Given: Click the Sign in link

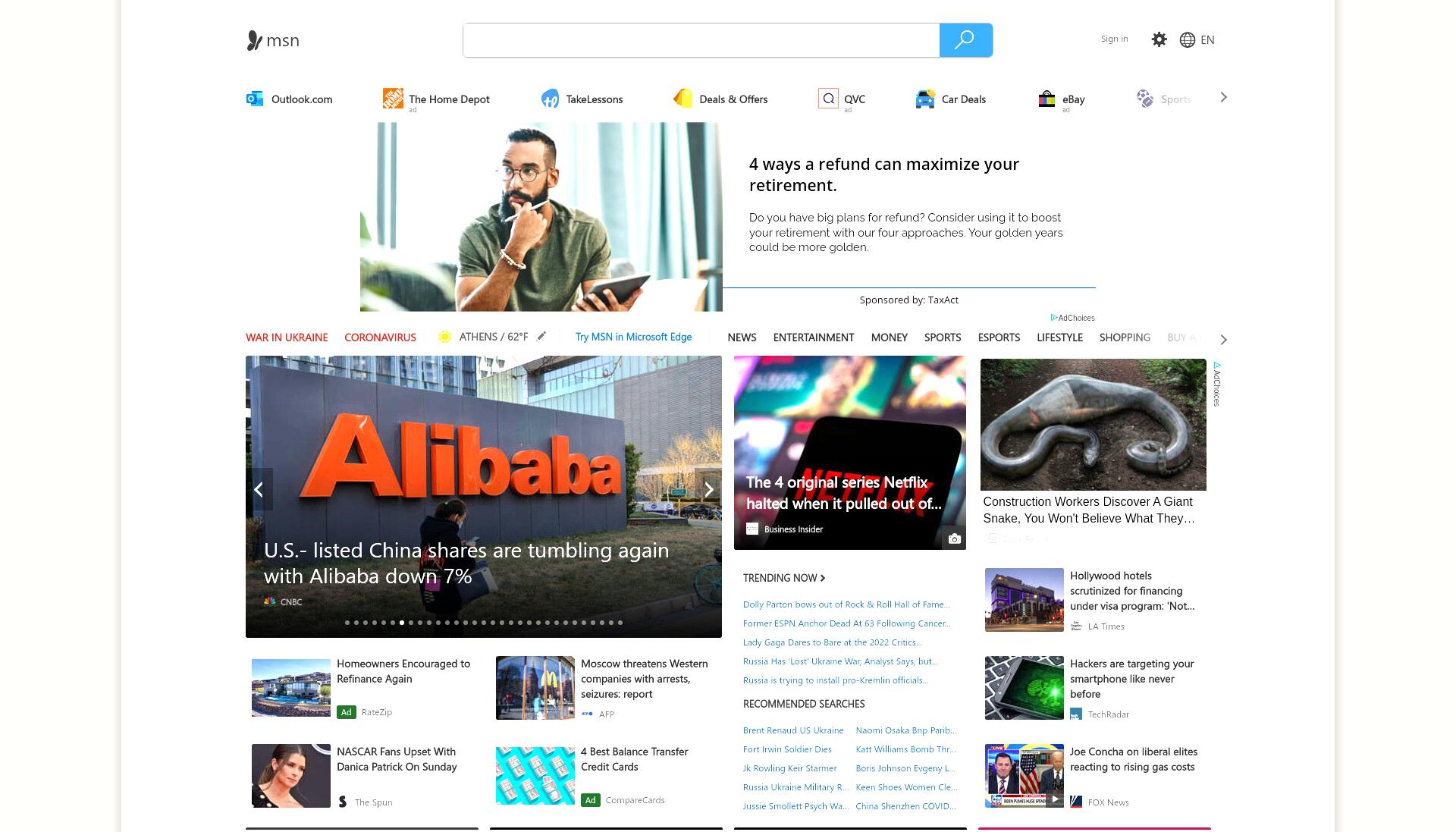Looking at the screenshot, I should pyautogui.click(x=1114, y=39).
